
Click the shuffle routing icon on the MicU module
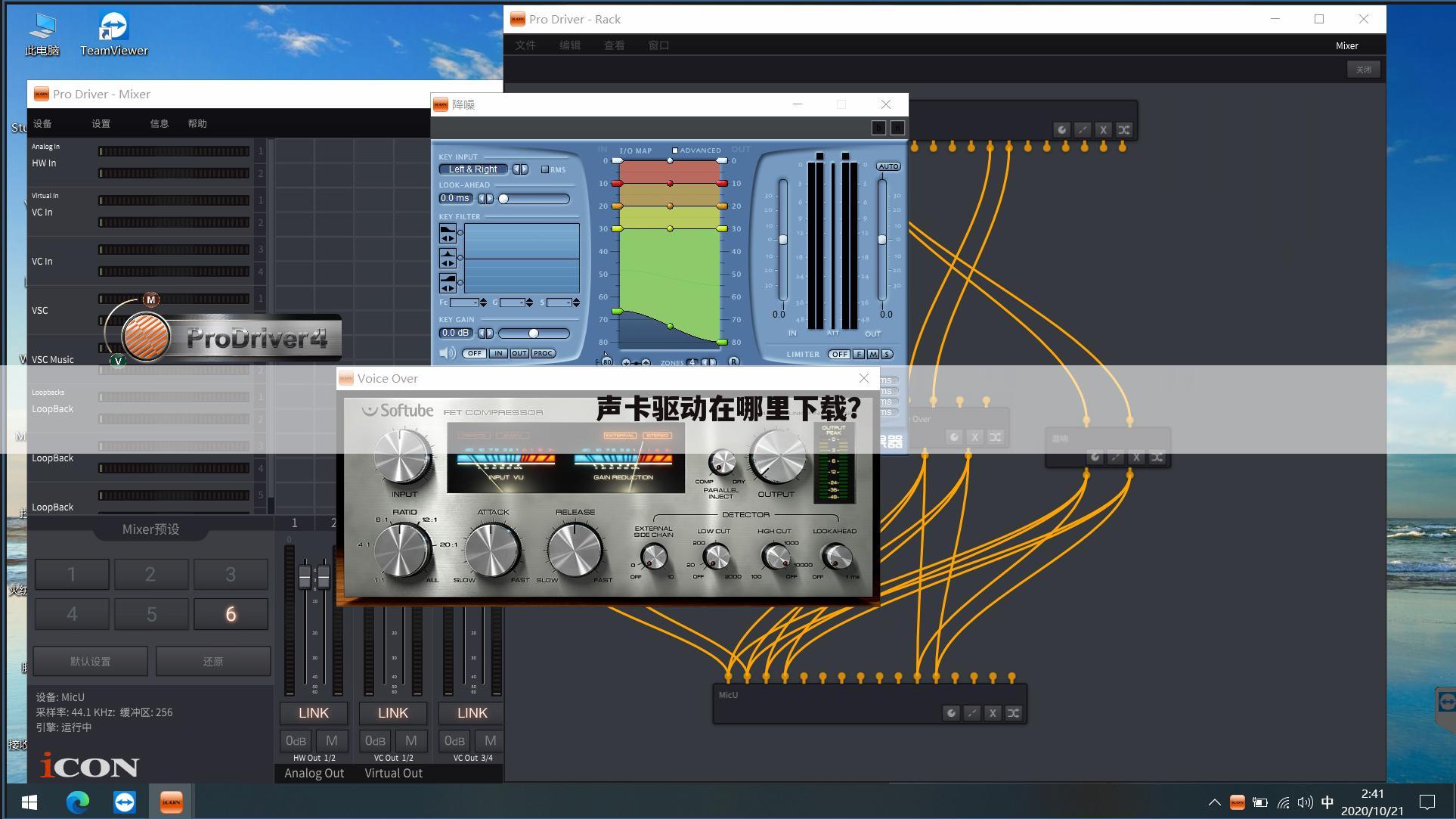1014,712
